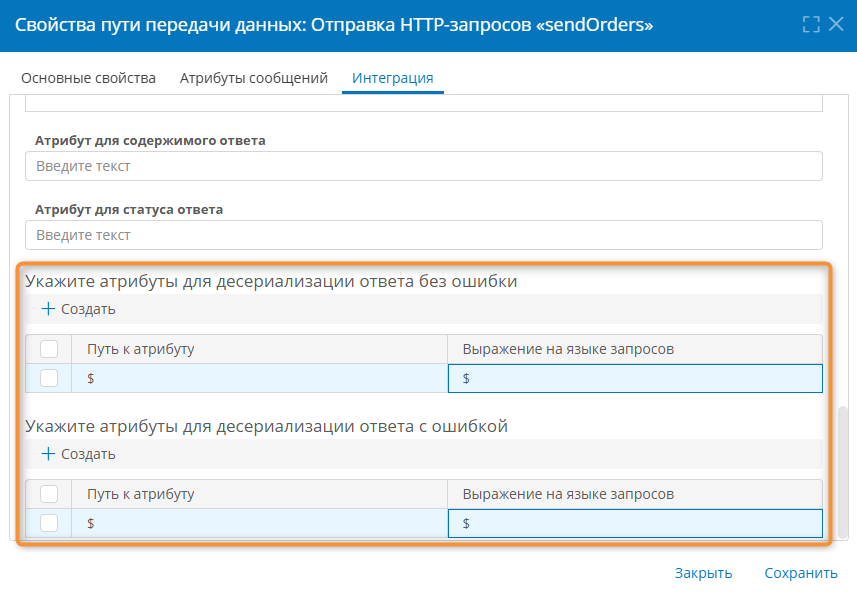Edit query expression cell in error table
This screenshot has height=595, width=857.
(x=635, y=523)
